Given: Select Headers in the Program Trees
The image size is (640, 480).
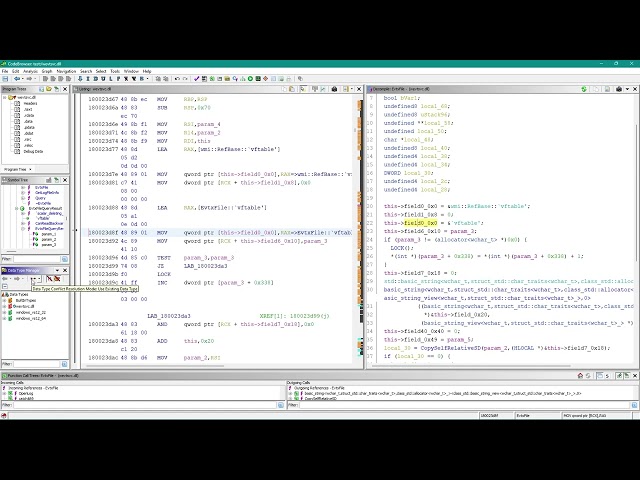Looking at the screenshot, I should pyautogui.click(x=30, y=103).
